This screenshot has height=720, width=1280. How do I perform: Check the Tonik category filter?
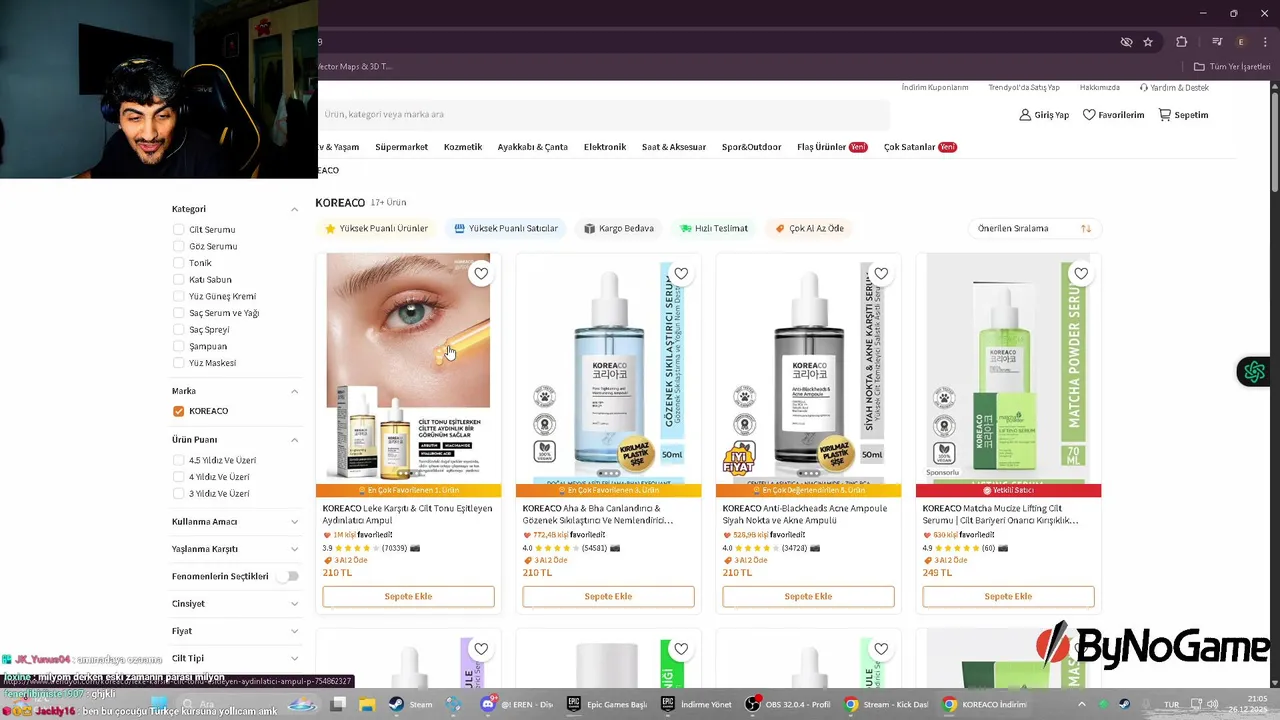click(179, 263)
